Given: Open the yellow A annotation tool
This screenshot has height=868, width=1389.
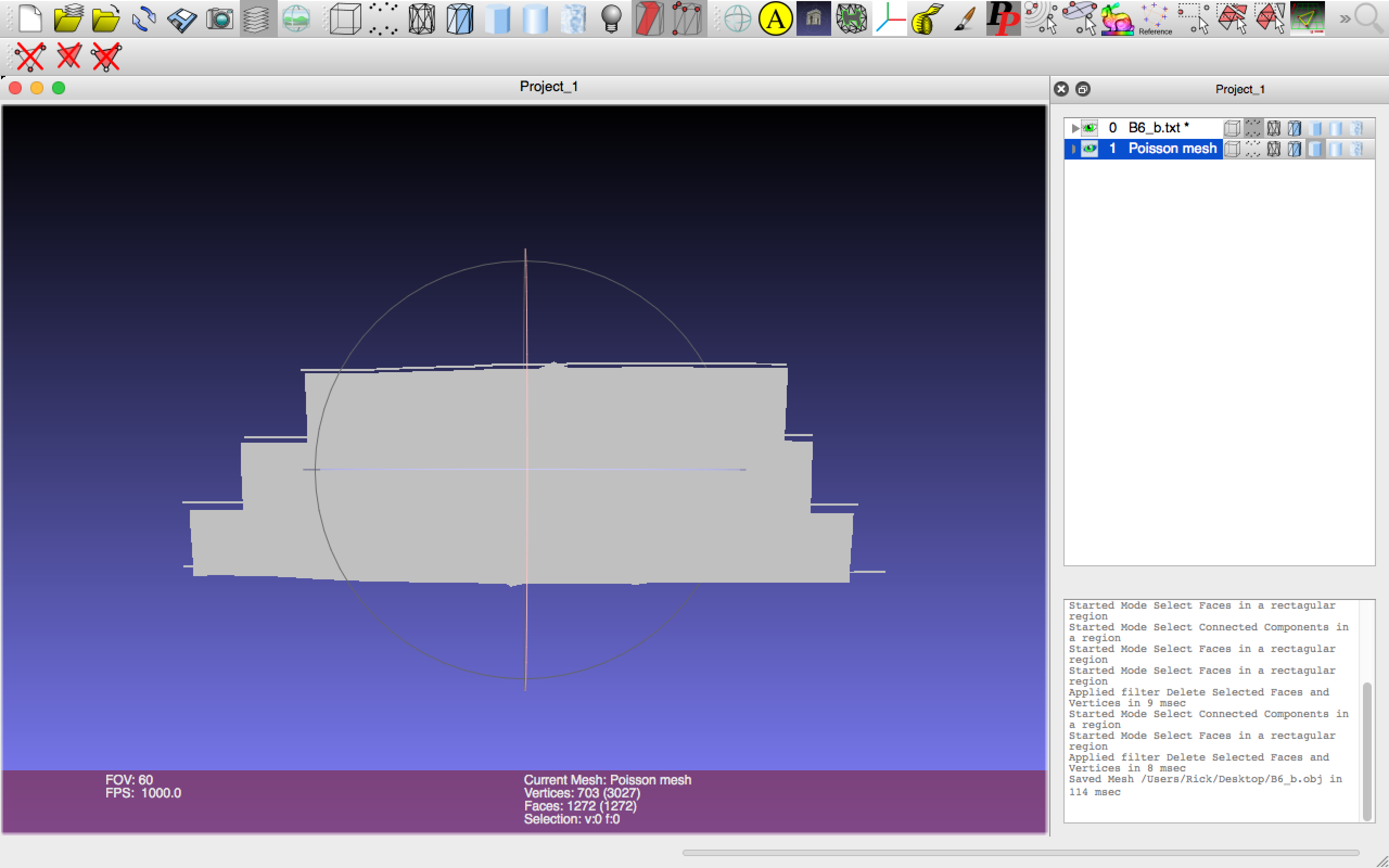Looking at the screenshot, I should point(775,18).
